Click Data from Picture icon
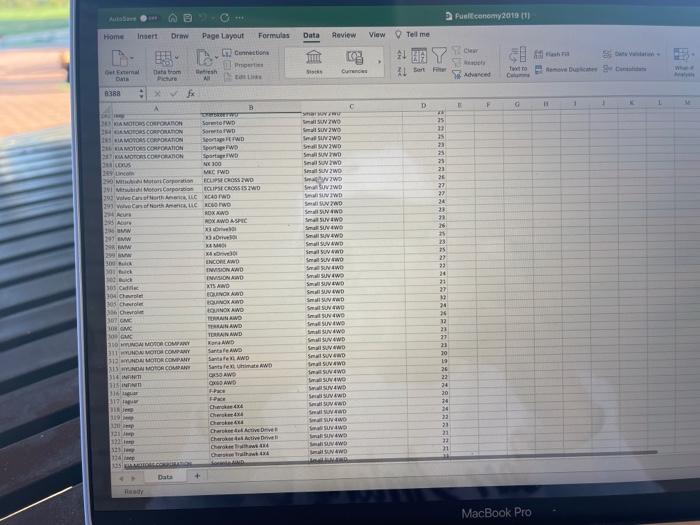Screen dimensions: 700x525 (163, 58)
